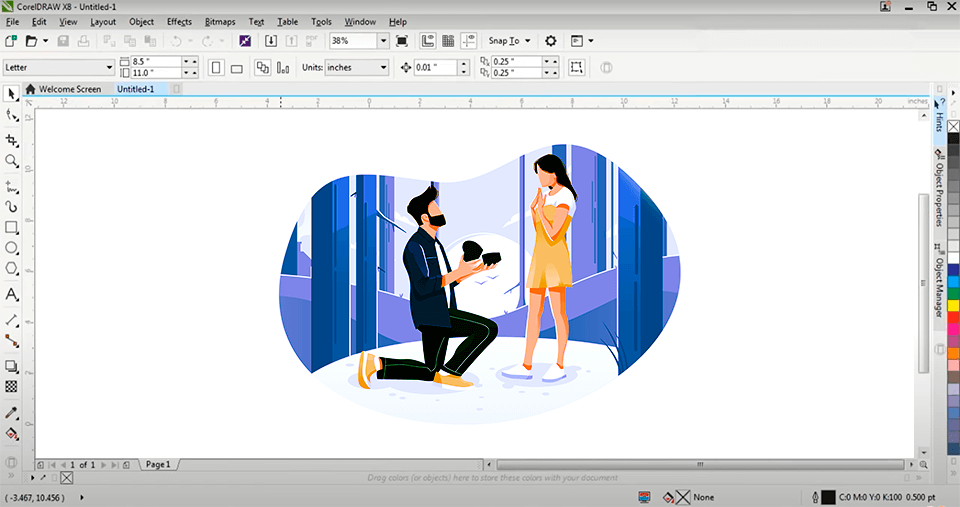Pick the Ellipse tool
This screenshot has width=960, height=507.
tap(12, 248)
